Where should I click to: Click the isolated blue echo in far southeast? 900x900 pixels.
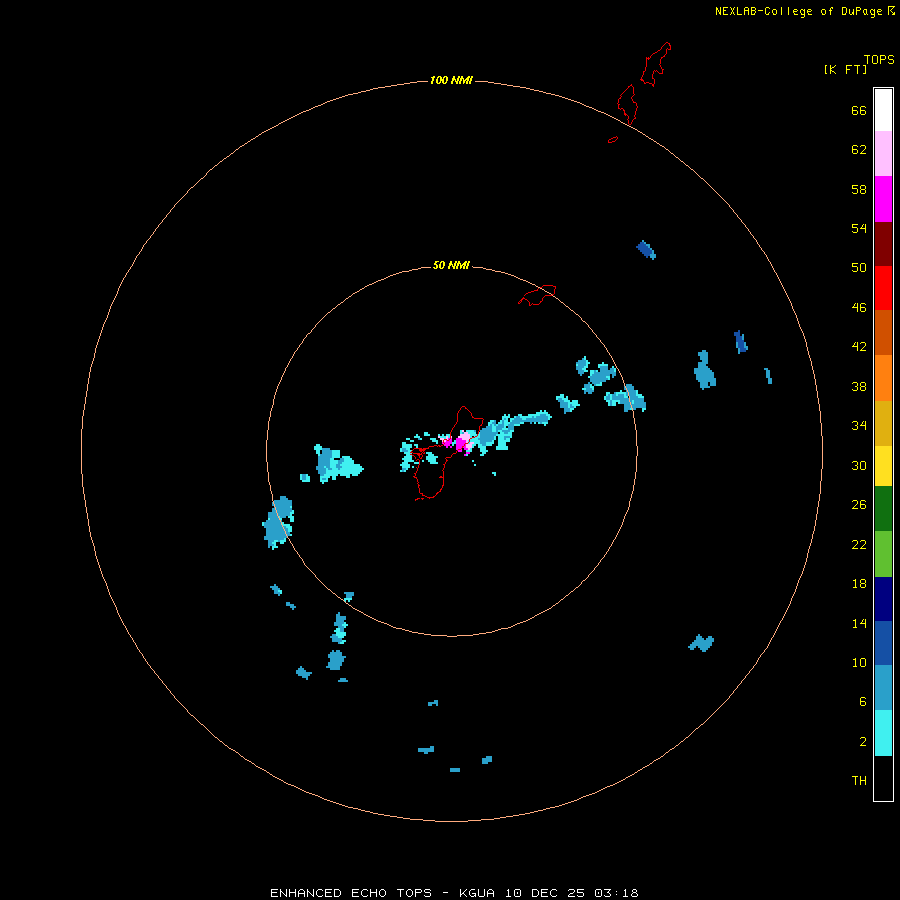pos(701,643)
